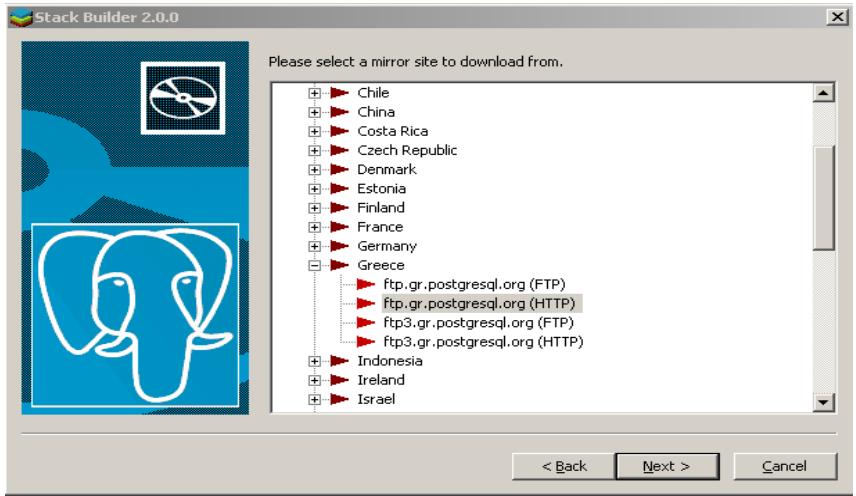Expand the Germany mirror node
Viewport: 856px width, 496px height.
click(x=314, y=247)
